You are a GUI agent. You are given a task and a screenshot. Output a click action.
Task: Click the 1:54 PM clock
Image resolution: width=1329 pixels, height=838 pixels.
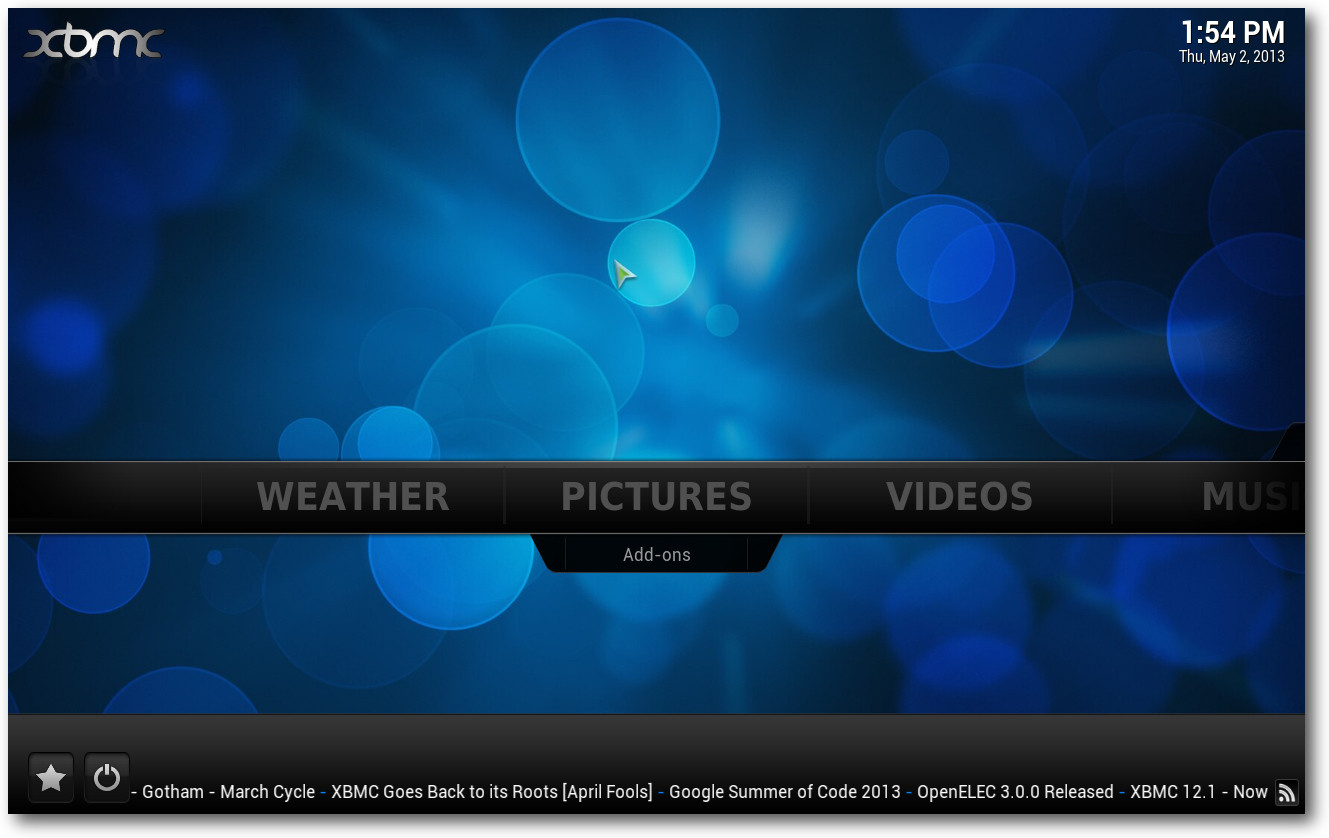(1232, 31)
